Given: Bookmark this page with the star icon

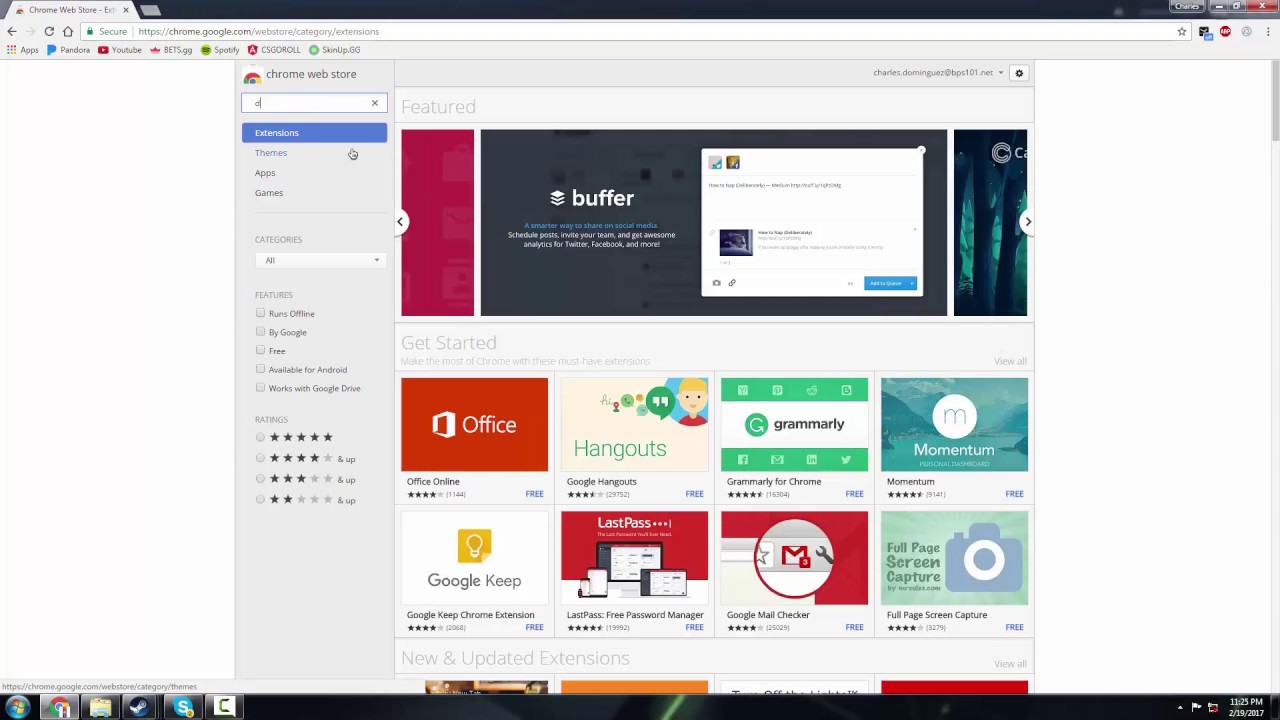Looking at the screenshot, I should (x=1182, y=31).
